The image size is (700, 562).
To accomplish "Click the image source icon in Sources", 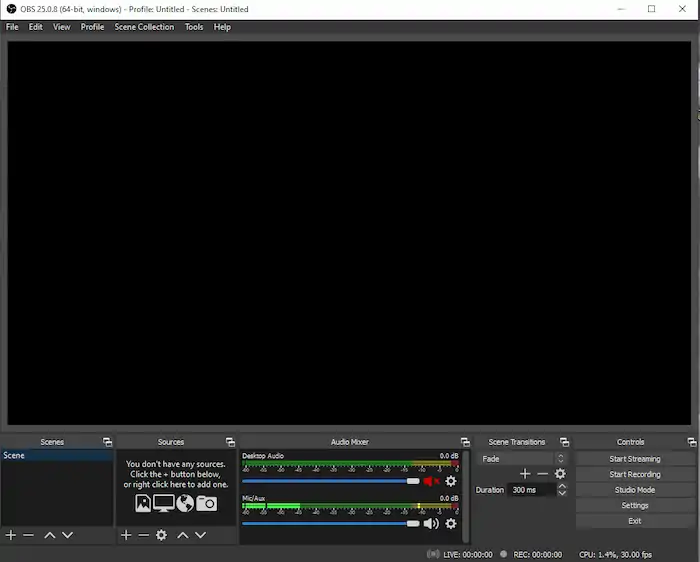I will pos(143,504).
